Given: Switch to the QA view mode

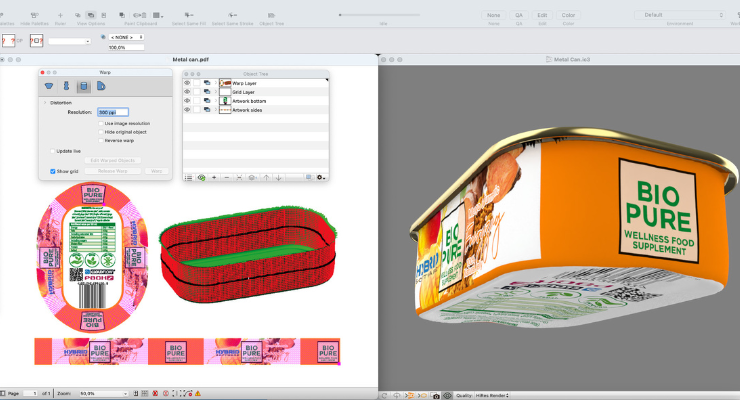Looking at the screenshot, I should click(x=519, y=15).
